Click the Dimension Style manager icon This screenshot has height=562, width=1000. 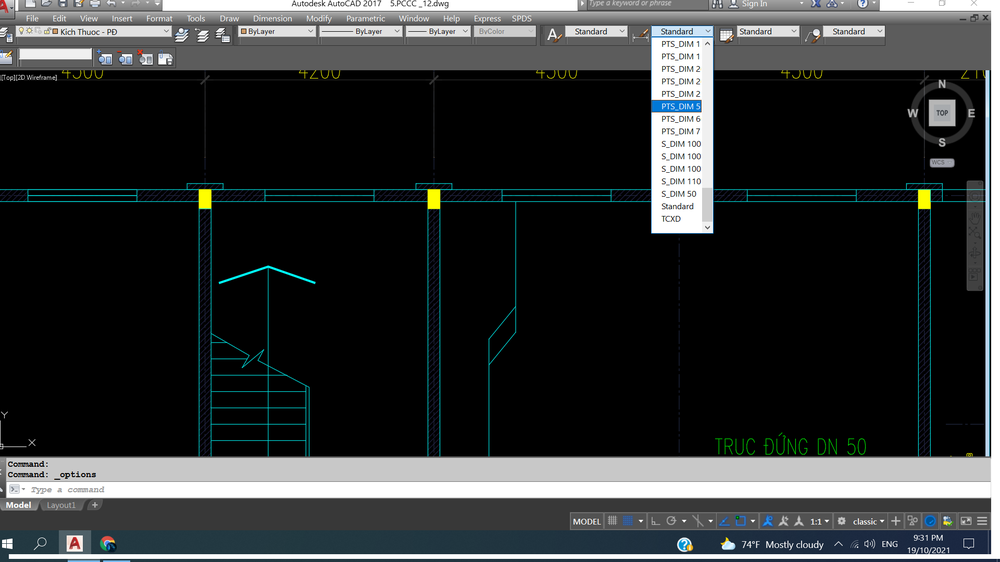641,33
